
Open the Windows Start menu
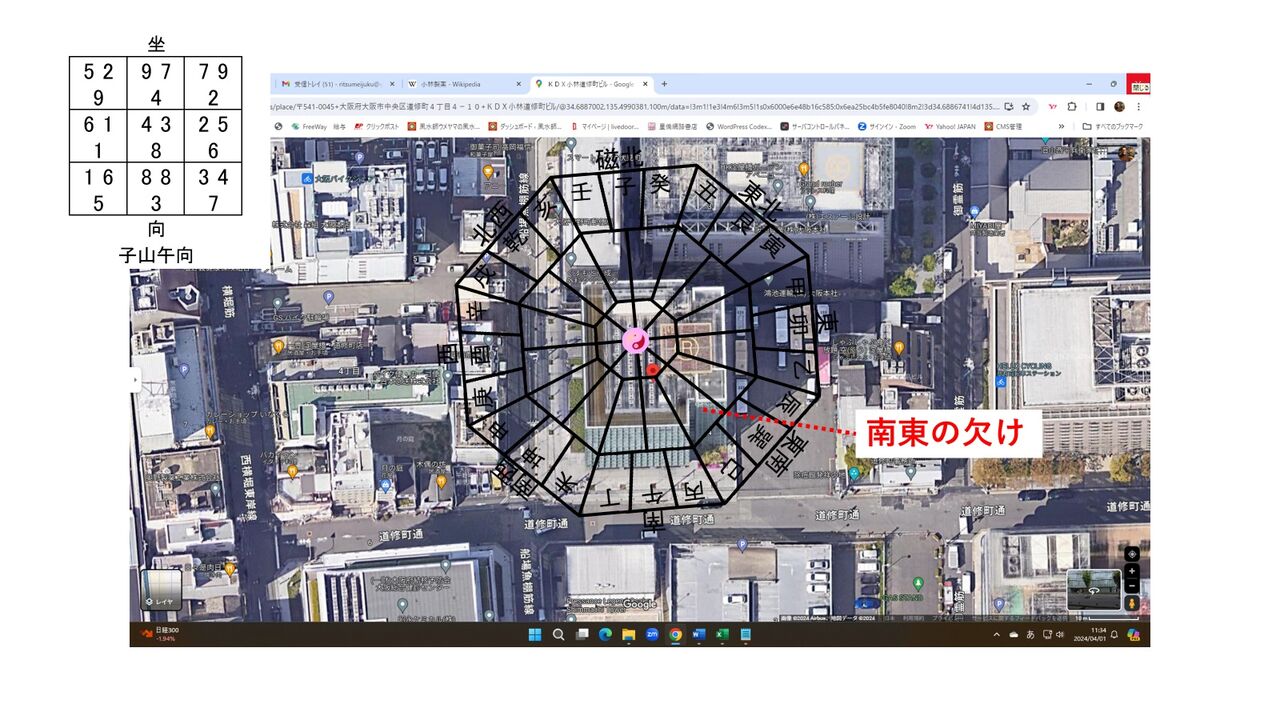click(x=535, y=634)
